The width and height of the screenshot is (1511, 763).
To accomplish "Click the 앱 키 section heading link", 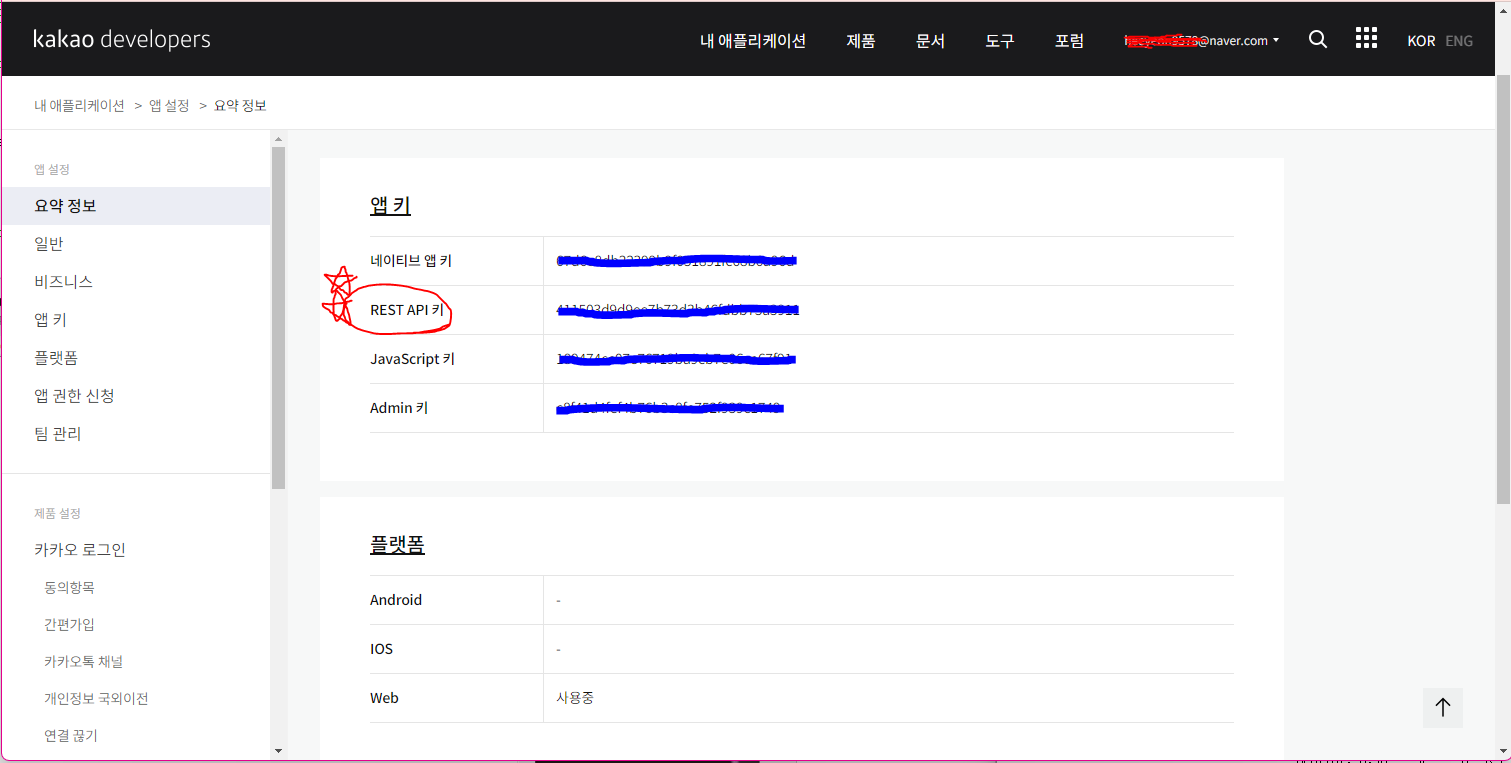I will [x=390, y=206].
